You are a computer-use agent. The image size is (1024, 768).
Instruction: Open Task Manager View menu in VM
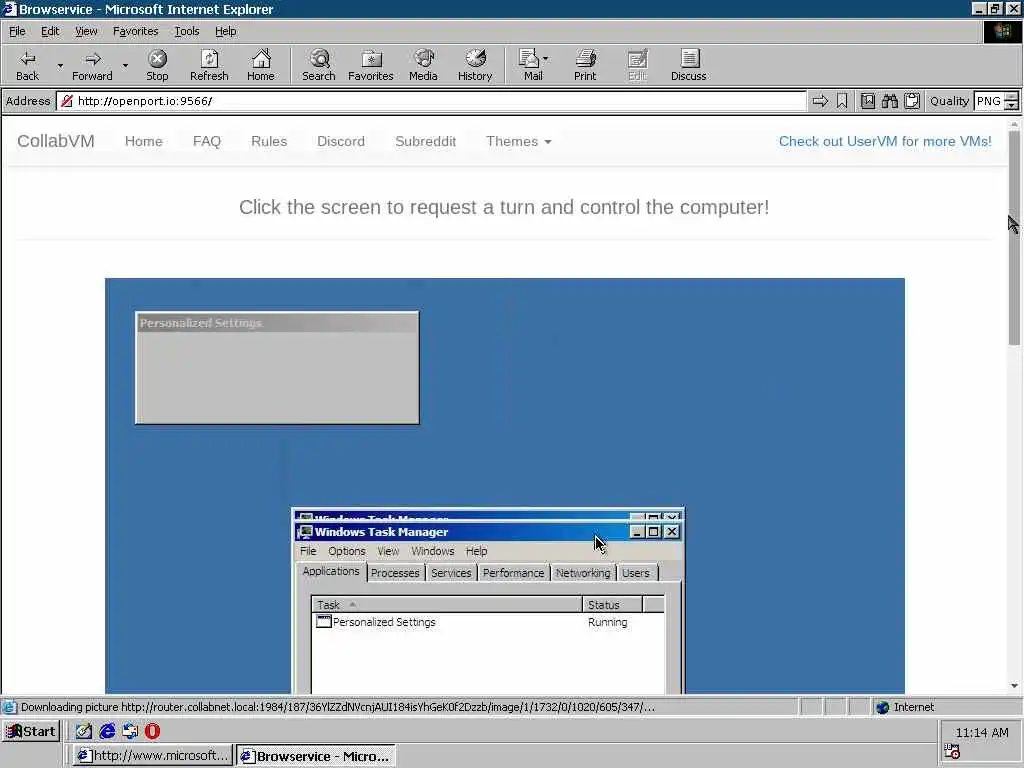coord(388,551)
